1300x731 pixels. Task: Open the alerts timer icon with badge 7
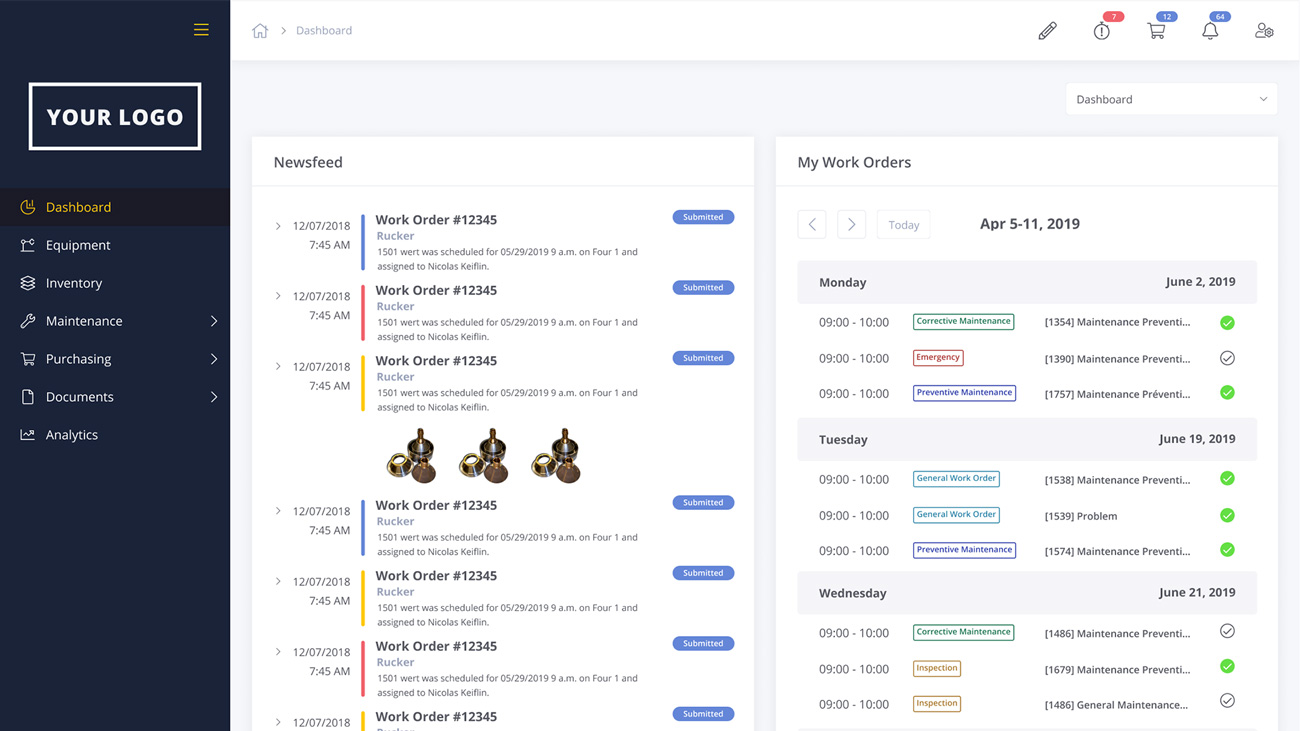point(1102,31)
